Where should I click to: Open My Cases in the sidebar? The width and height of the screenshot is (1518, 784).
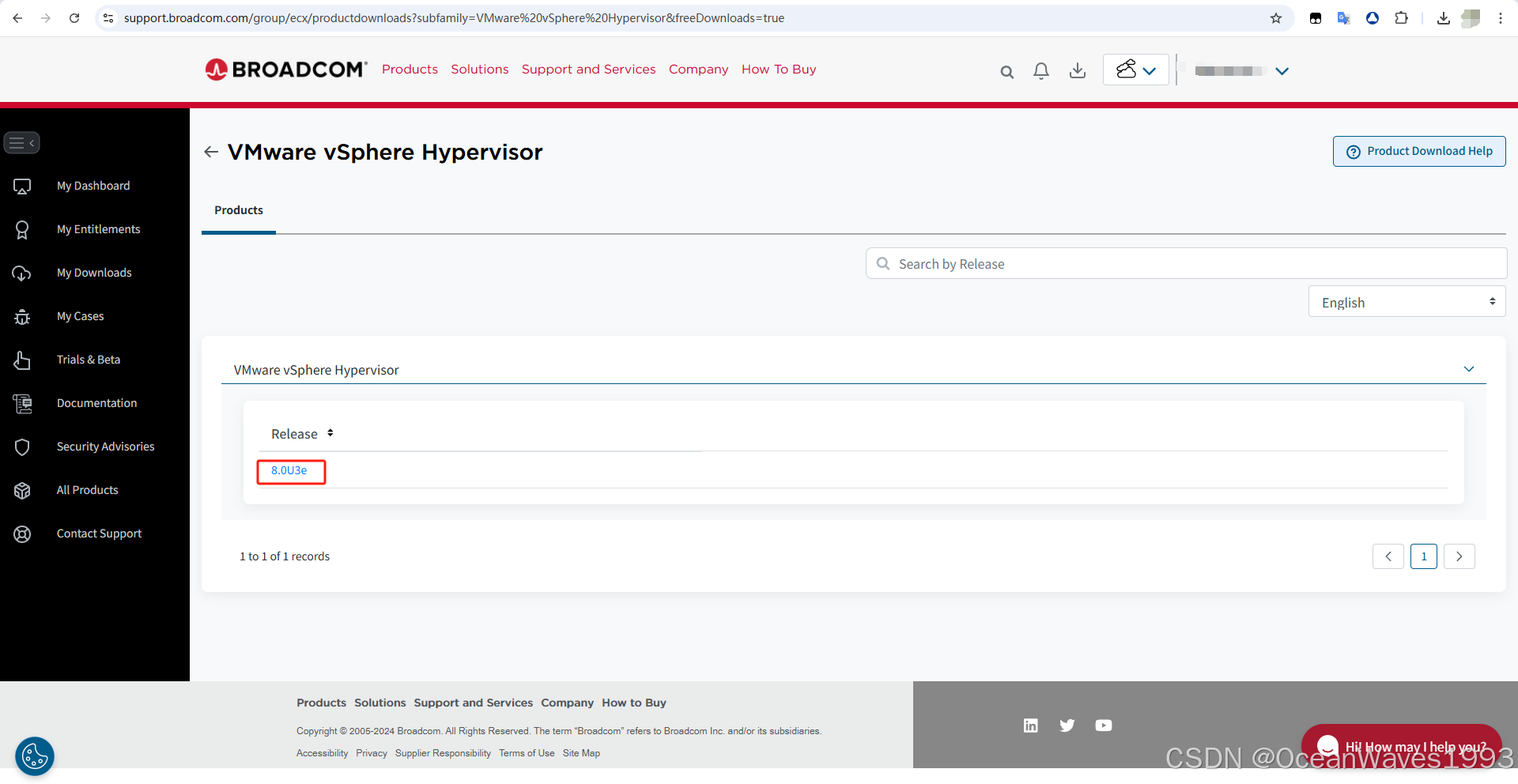pos(80,316)
